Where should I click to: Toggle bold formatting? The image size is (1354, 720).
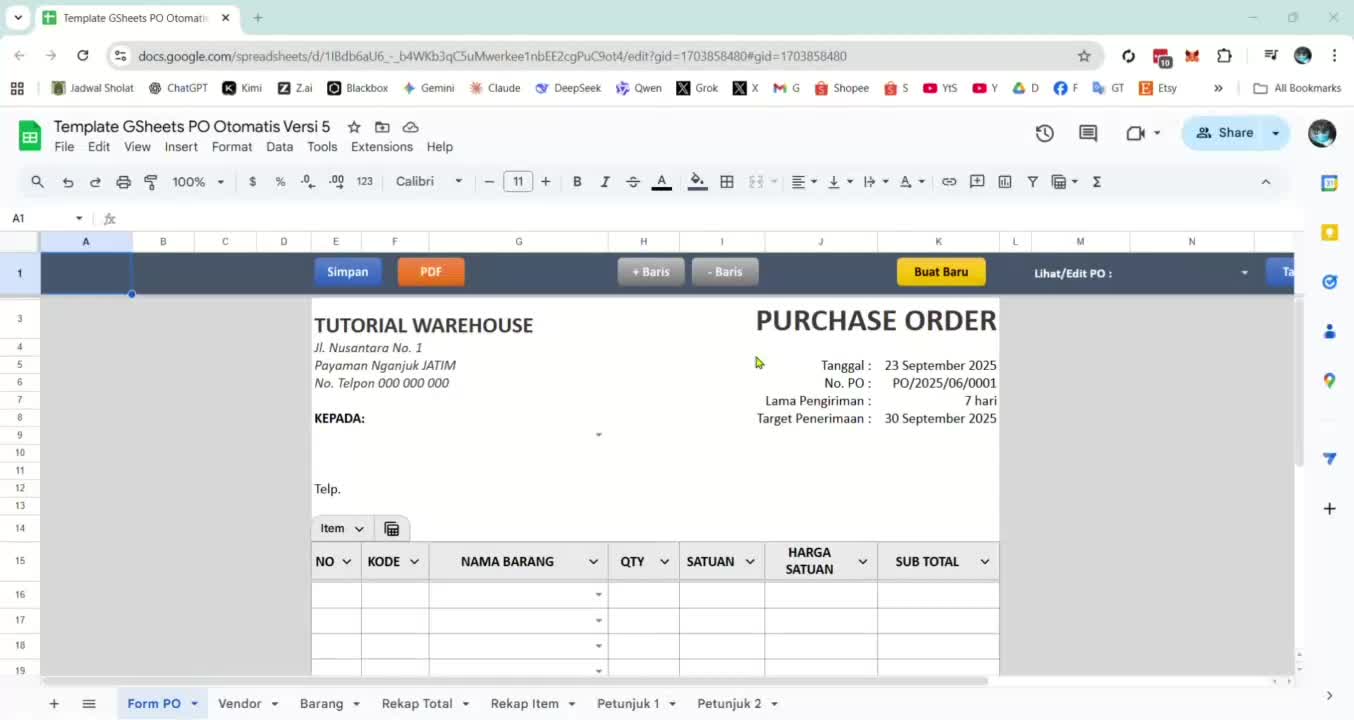coord(577,182)
